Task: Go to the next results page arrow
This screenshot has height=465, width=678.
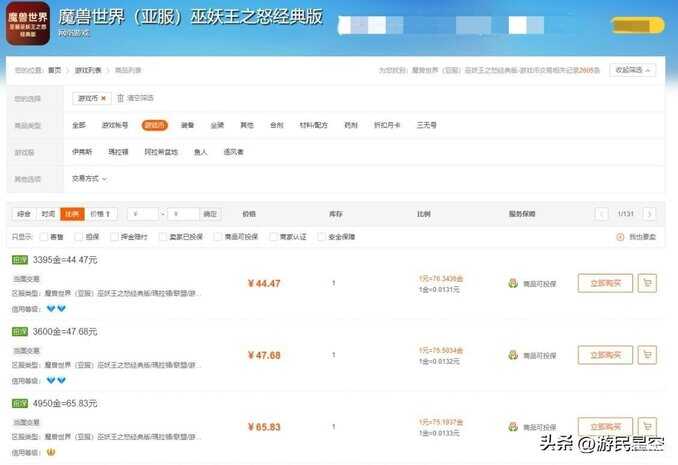Action: click(649, 214)
